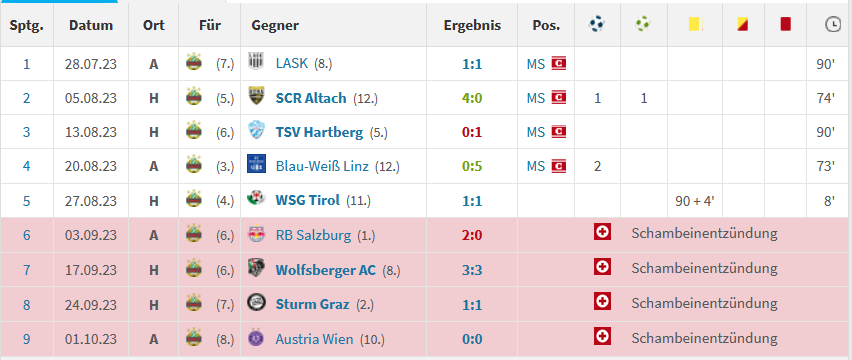852x360 pixels.
Task: Click the LASK club crest icon
Action: tap(256, 62)
